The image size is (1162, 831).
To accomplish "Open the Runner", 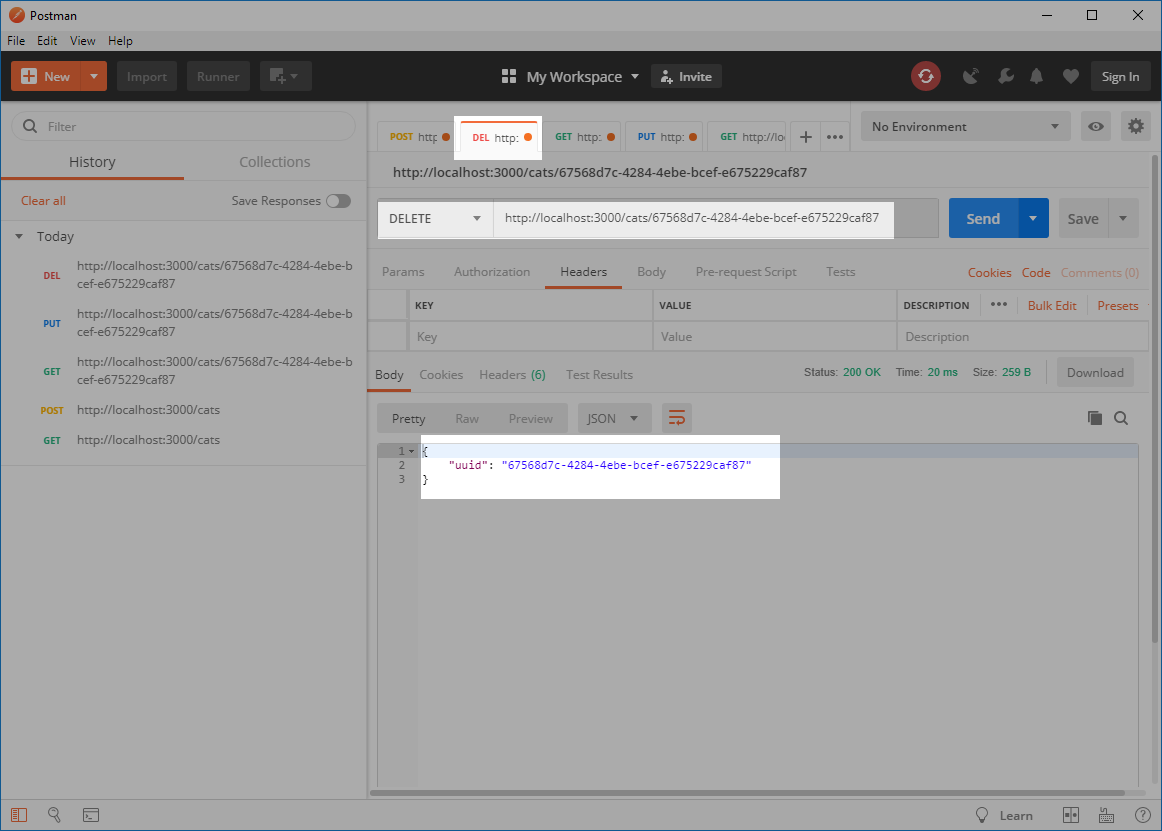I will pos(218,76).
